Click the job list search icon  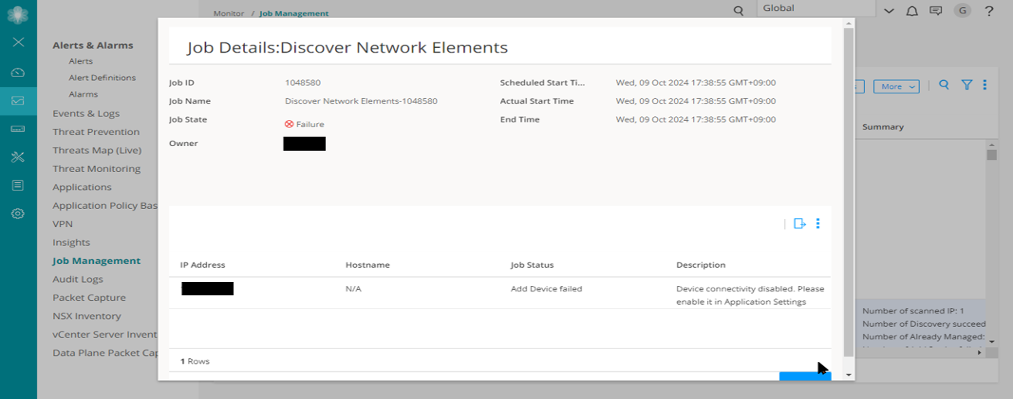pyautogui.click(x=944, y=85)
